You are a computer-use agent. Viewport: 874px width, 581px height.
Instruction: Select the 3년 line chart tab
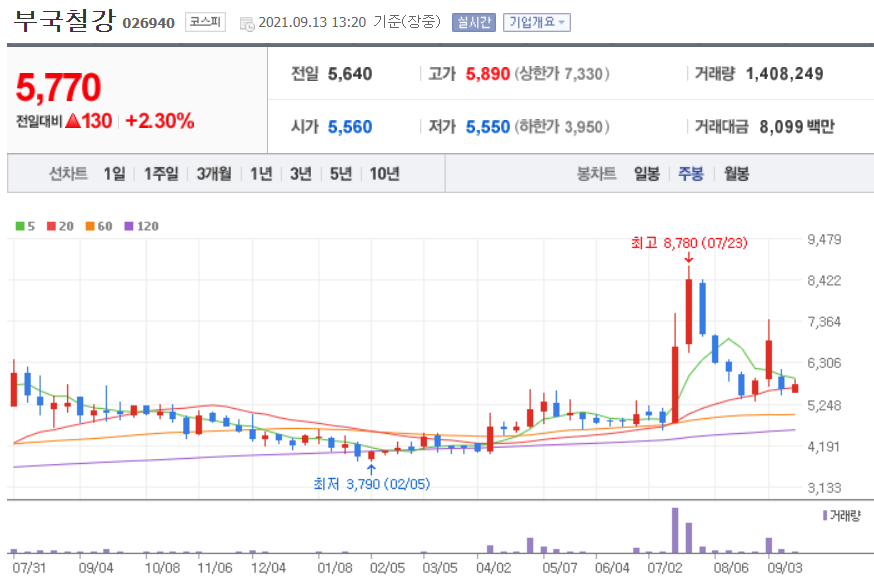pos(301,174)
